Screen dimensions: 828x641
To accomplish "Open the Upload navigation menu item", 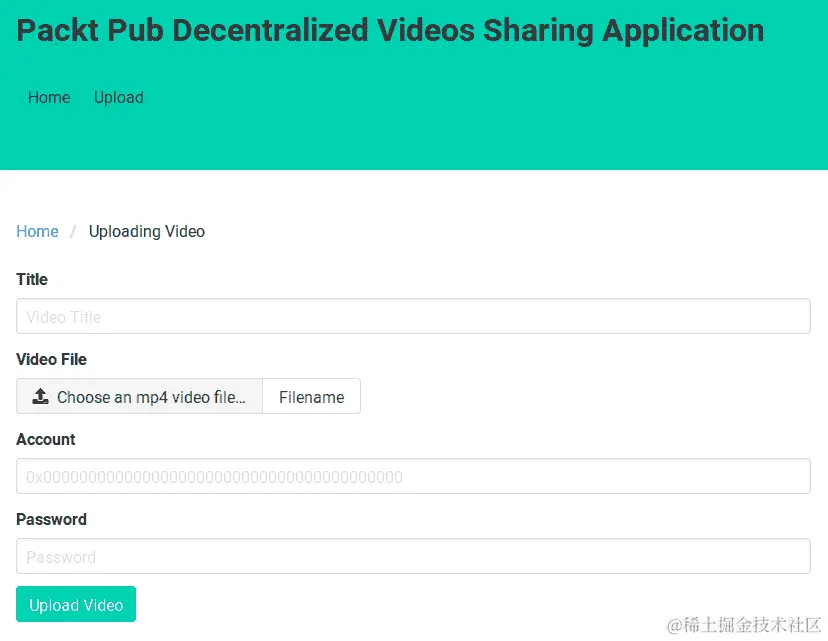I will 119,98.
